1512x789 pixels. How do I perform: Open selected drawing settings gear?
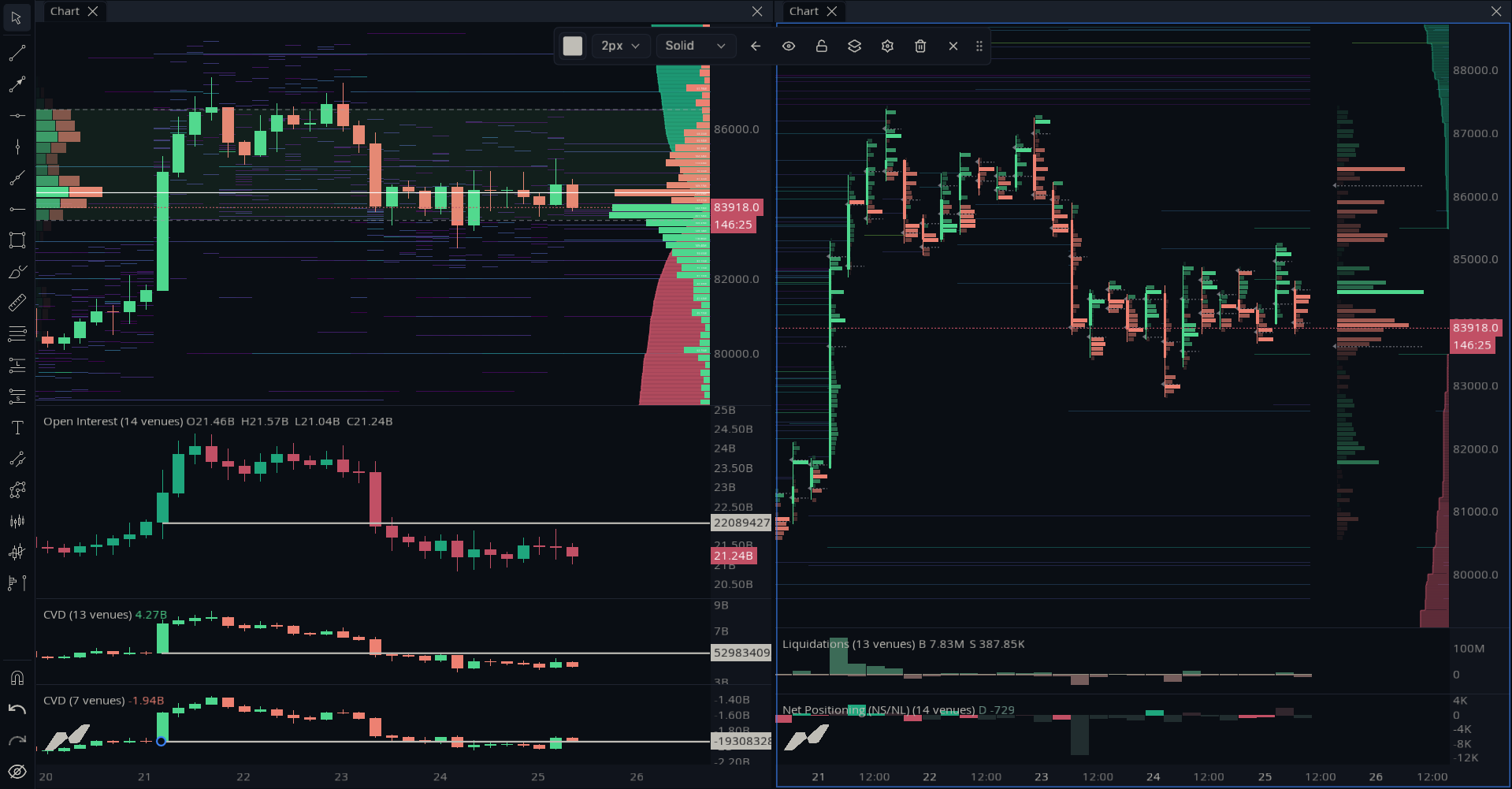tap(887, 46)
